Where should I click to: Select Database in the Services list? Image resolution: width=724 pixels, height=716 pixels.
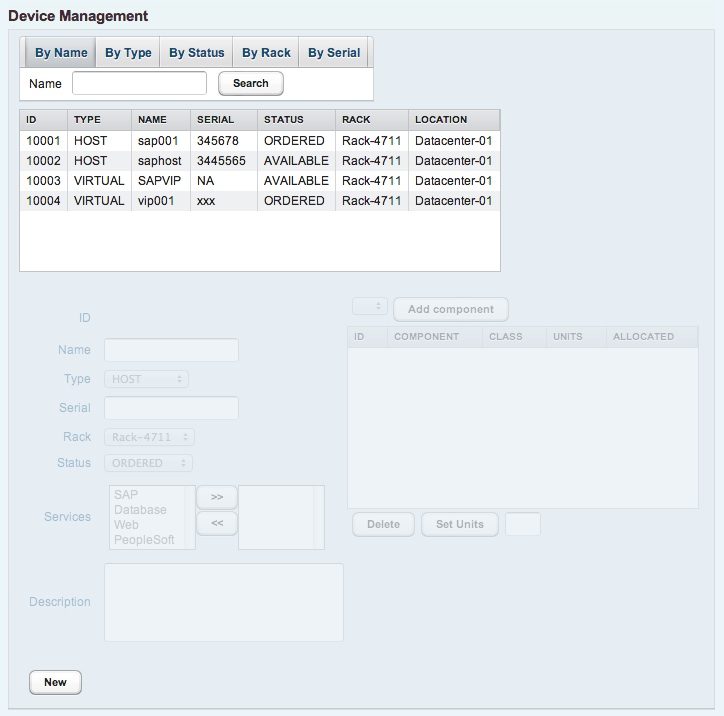pyautogui.click(x=140, y=510)
